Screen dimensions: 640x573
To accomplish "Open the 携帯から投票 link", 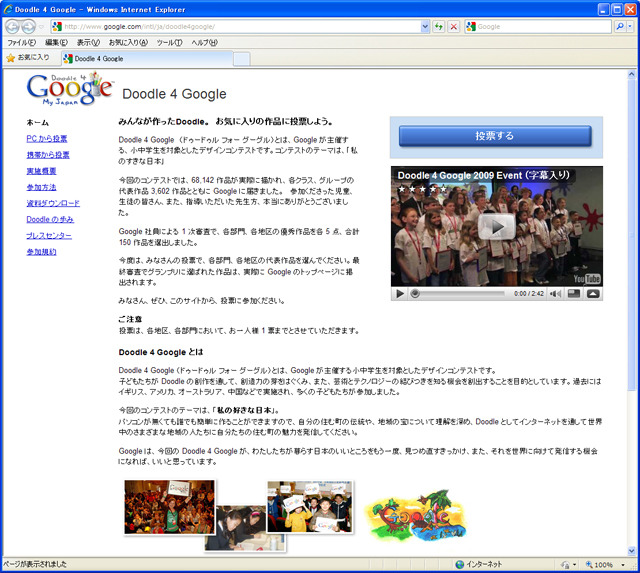I will [x=48, y=155].
